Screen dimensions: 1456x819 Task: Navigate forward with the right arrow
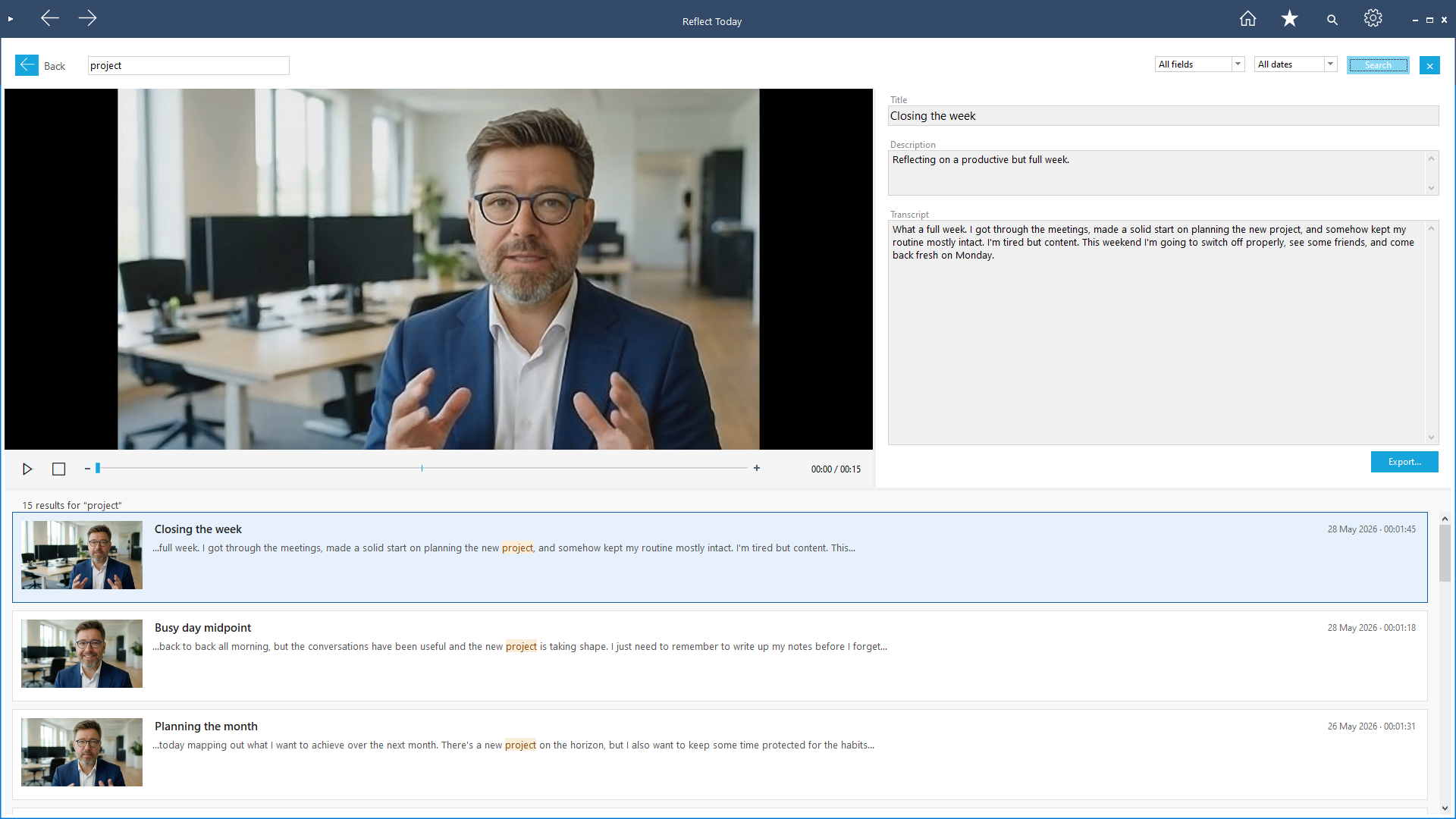click(87, 18)
